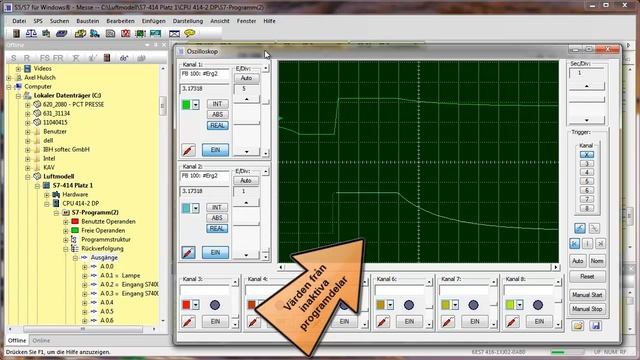Screen dimensions: 640x360
Task: Toggle Kanal 8 EIN button
Action: click(x=539, y=322)
